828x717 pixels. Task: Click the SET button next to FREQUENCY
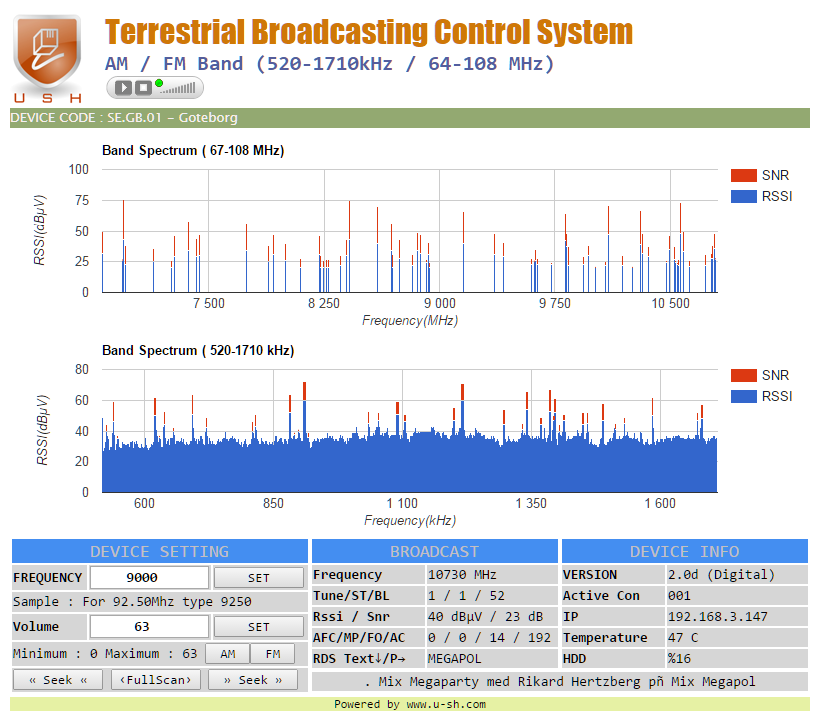coord(259,578)
